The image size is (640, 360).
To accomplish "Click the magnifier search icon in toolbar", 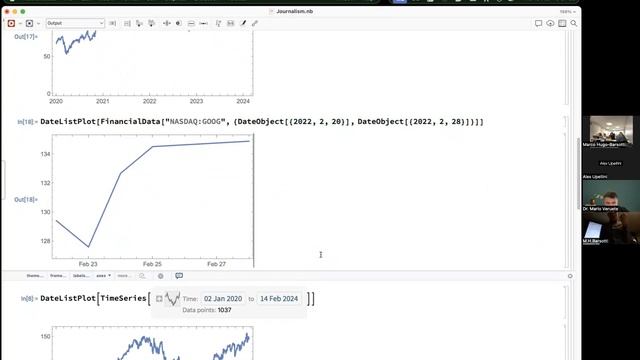I will coord(574,23).
